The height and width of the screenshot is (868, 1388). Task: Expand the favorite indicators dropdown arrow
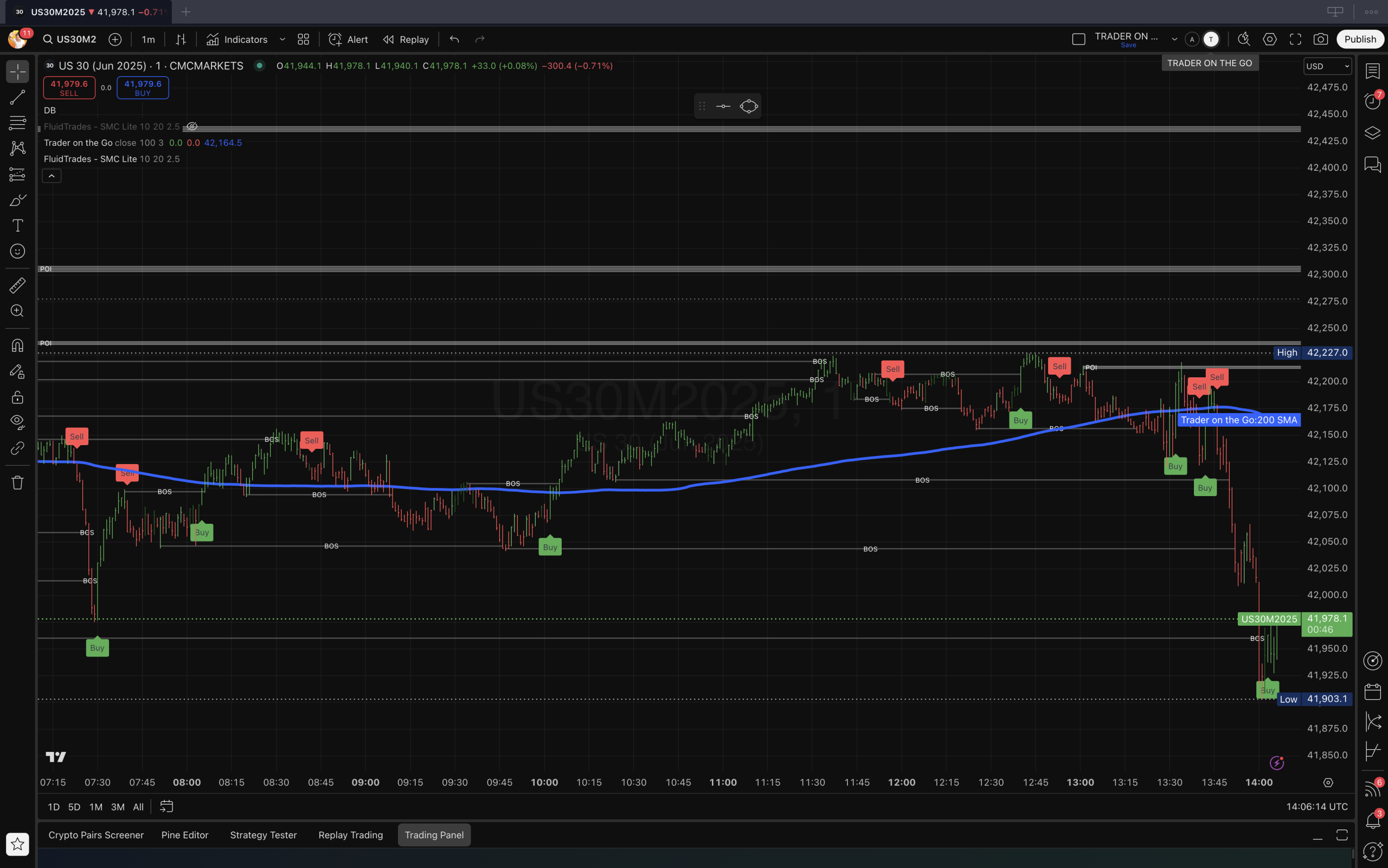coord(282,39)
